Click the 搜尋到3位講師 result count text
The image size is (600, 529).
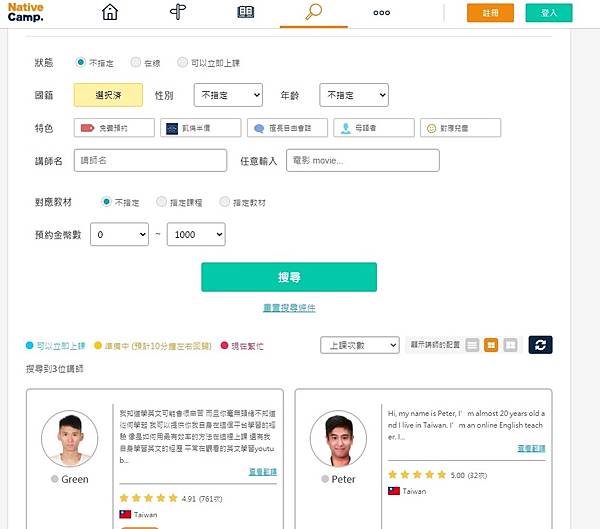point(54,369)
